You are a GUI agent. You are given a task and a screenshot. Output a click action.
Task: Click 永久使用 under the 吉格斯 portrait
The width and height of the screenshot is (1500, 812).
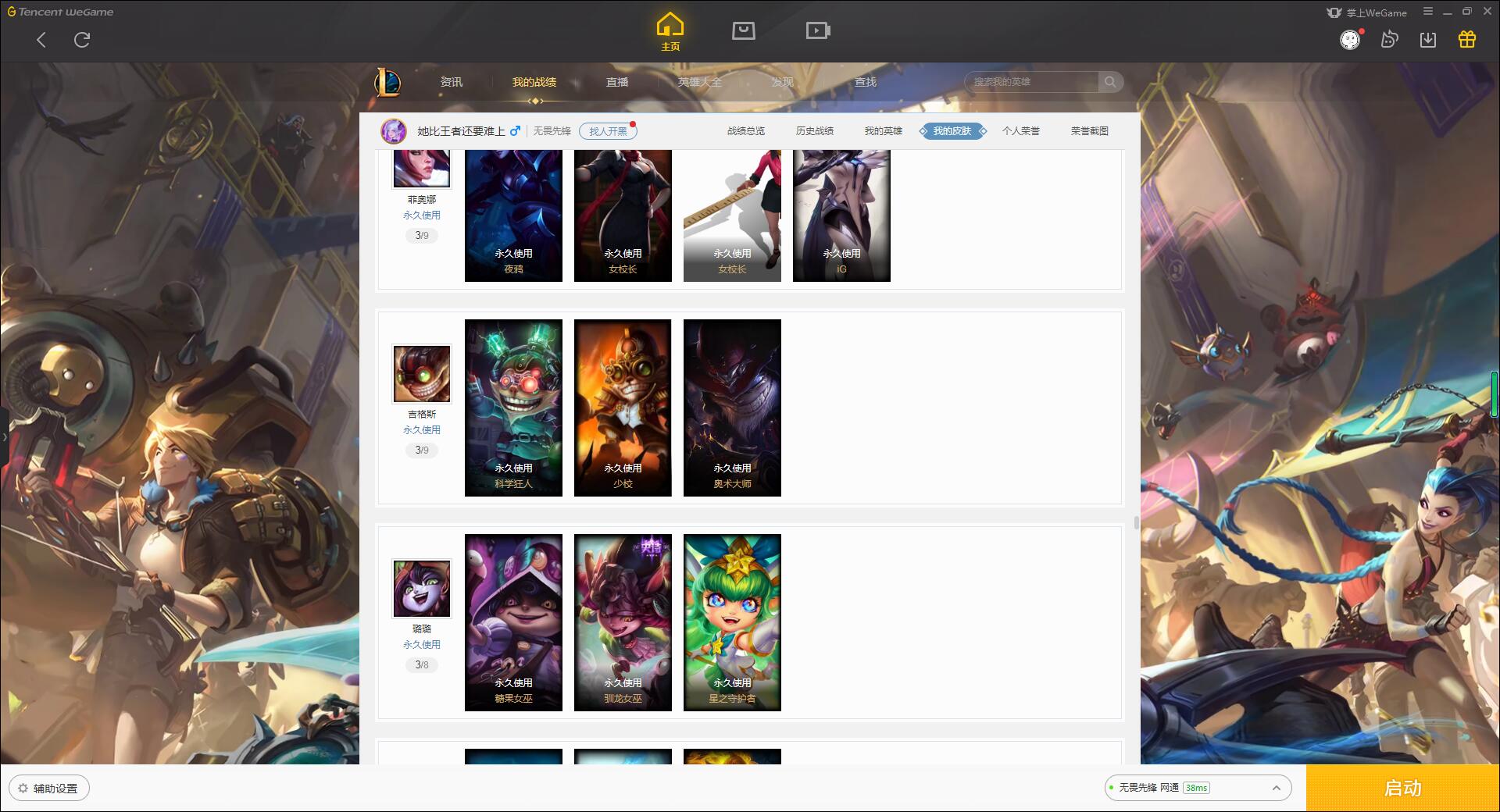(x=422, y=430)
